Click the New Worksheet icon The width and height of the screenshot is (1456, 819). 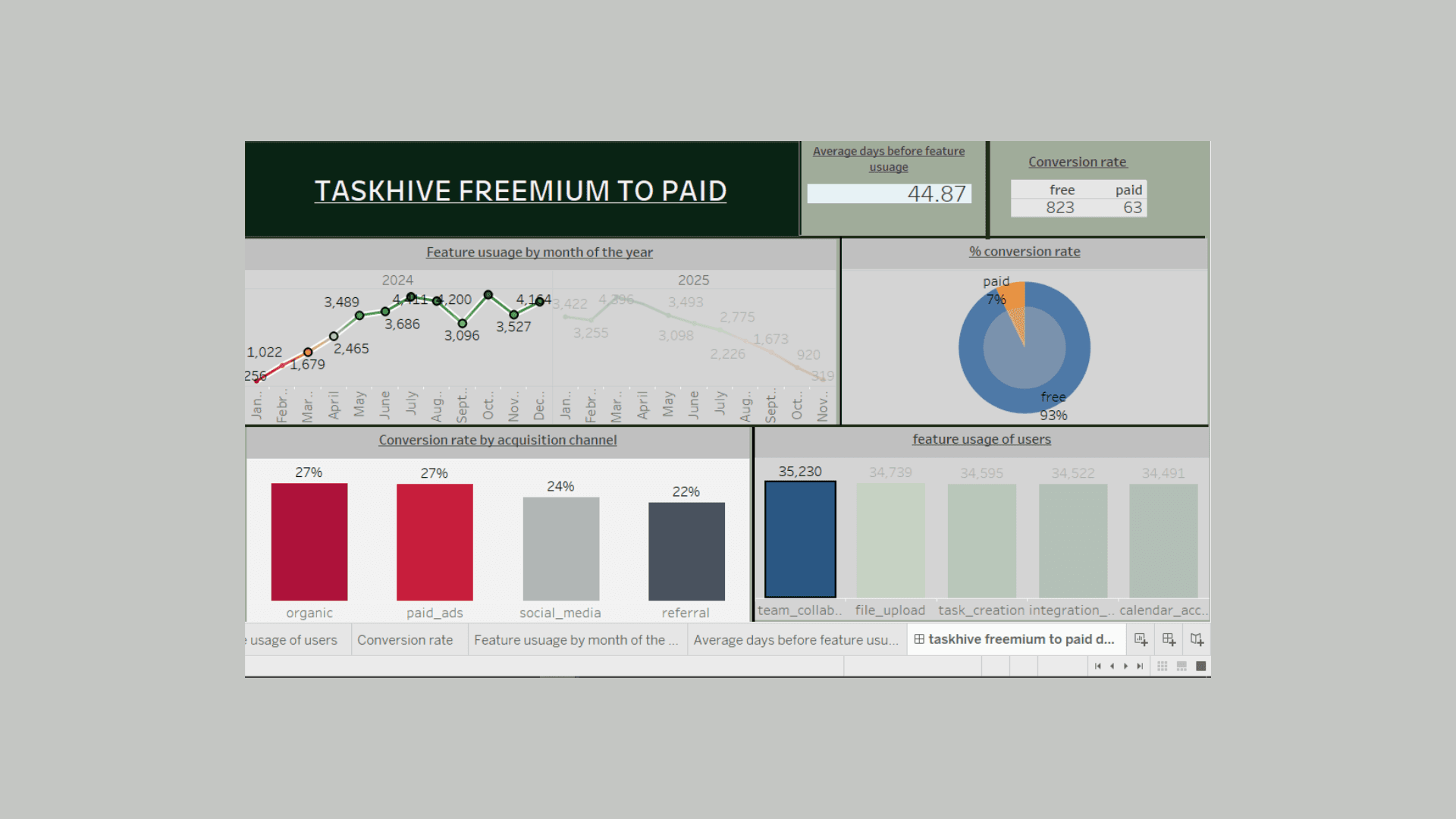[x=1141, y=639]
